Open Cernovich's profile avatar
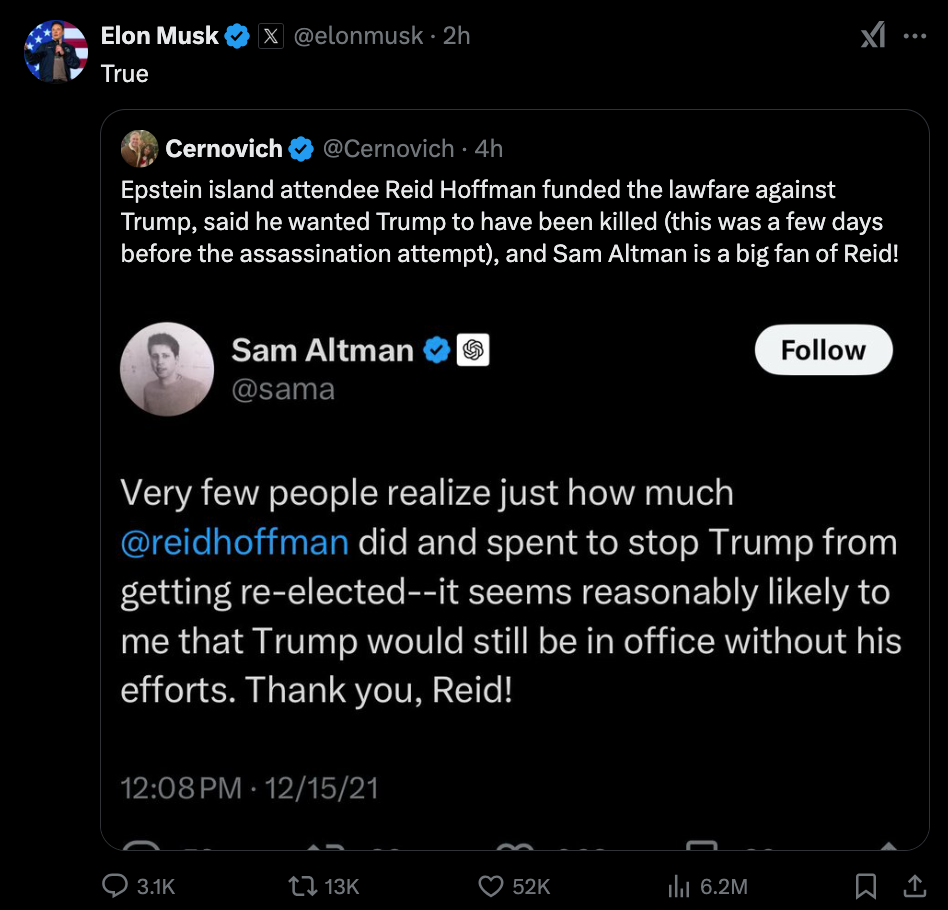The width and height of the screenshot is (948, 910). coord(139,149)
